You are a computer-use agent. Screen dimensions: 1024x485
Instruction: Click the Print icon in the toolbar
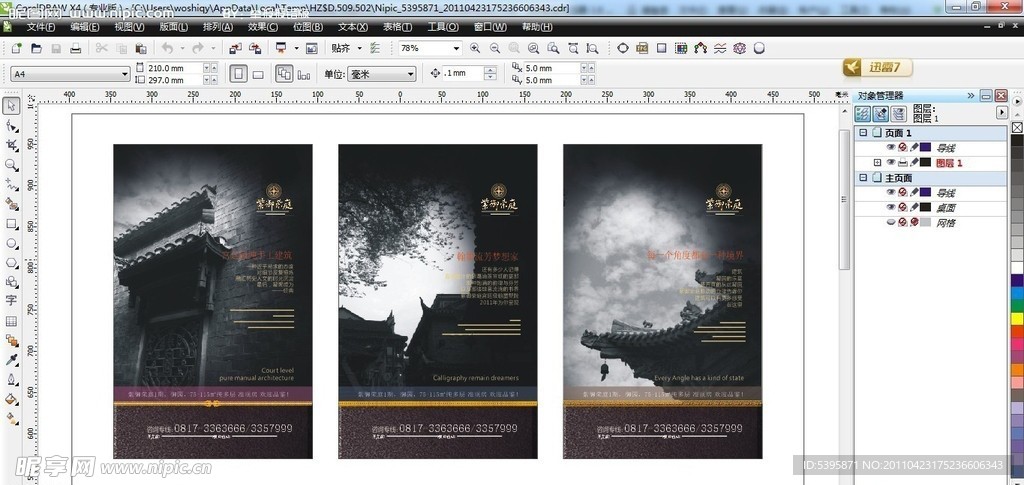(76, 48)
